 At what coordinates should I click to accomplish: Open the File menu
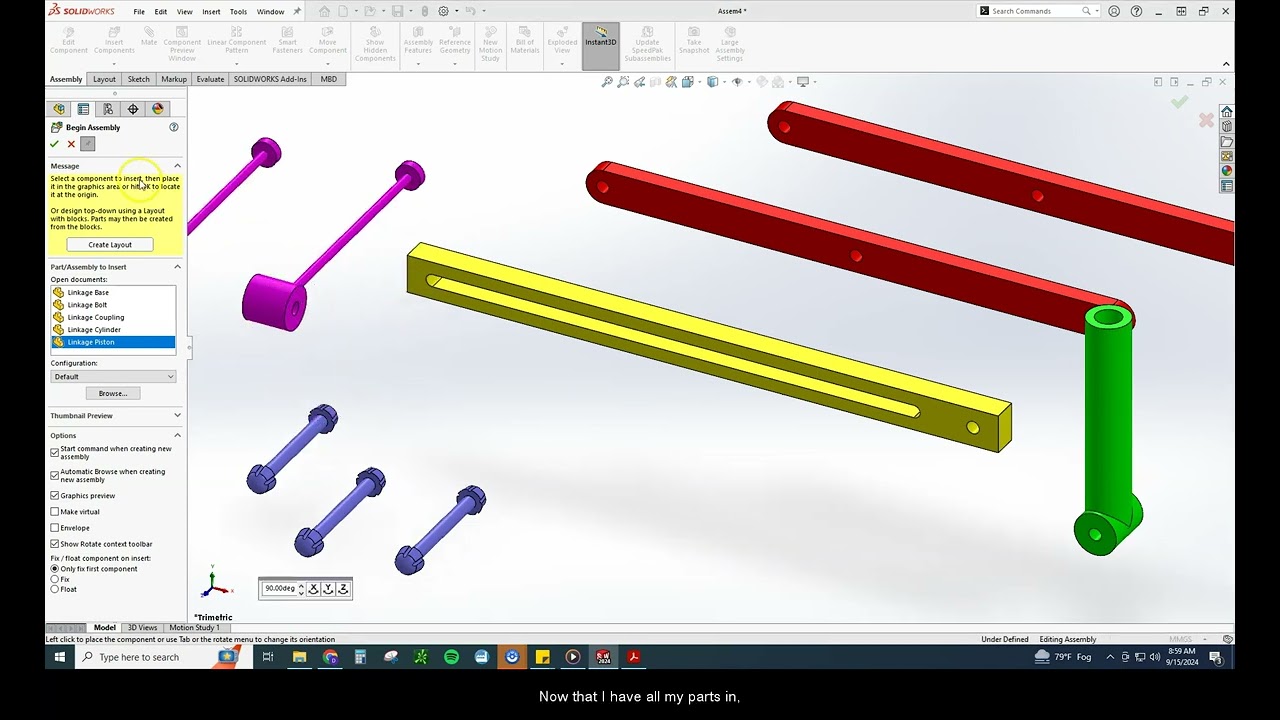139,12
